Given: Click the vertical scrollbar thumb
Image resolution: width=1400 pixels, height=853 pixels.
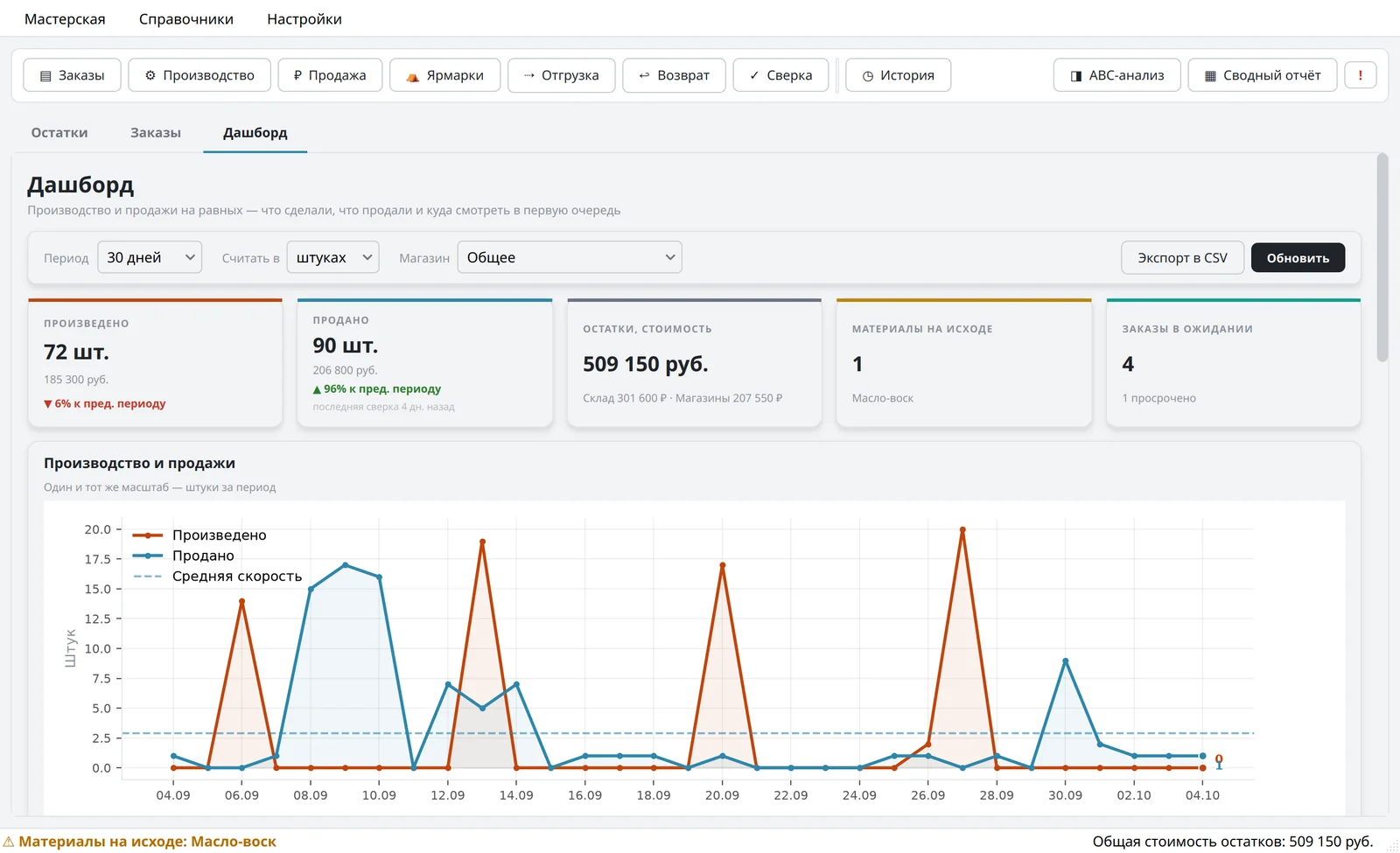Looking at the screenshot, I should coord(1382,257).
